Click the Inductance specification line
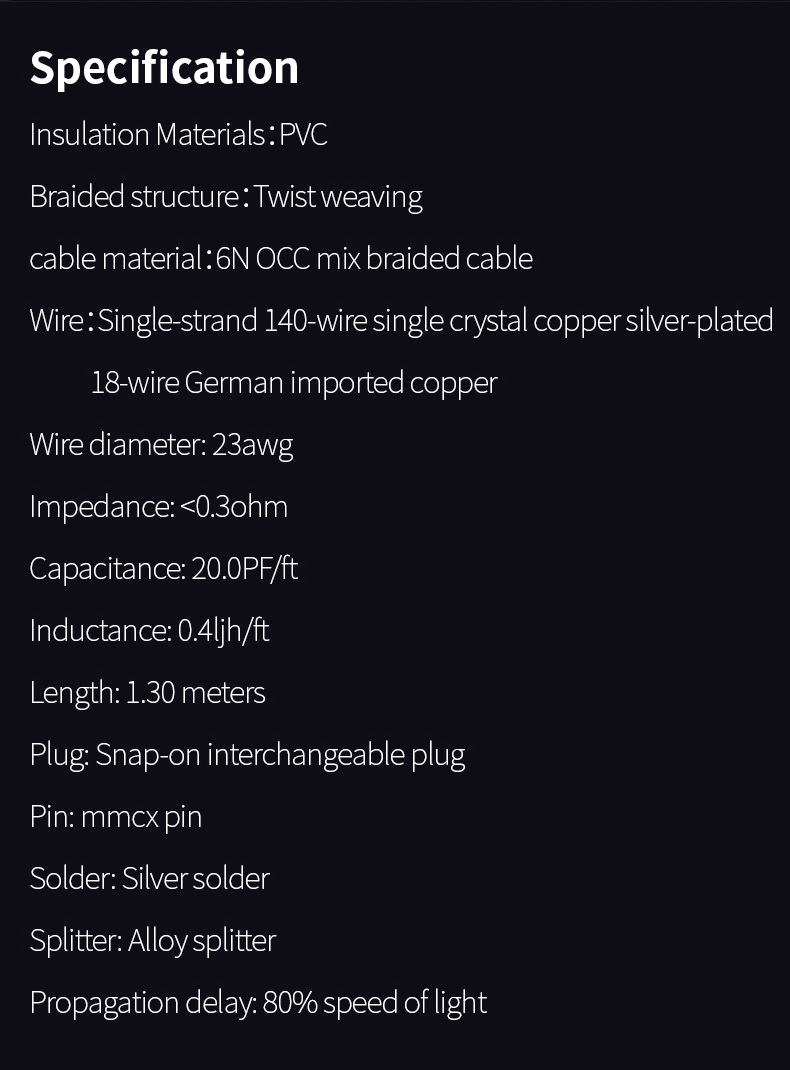The width and height of the screenshot is (790, 1070). click(x=150, y=630)
